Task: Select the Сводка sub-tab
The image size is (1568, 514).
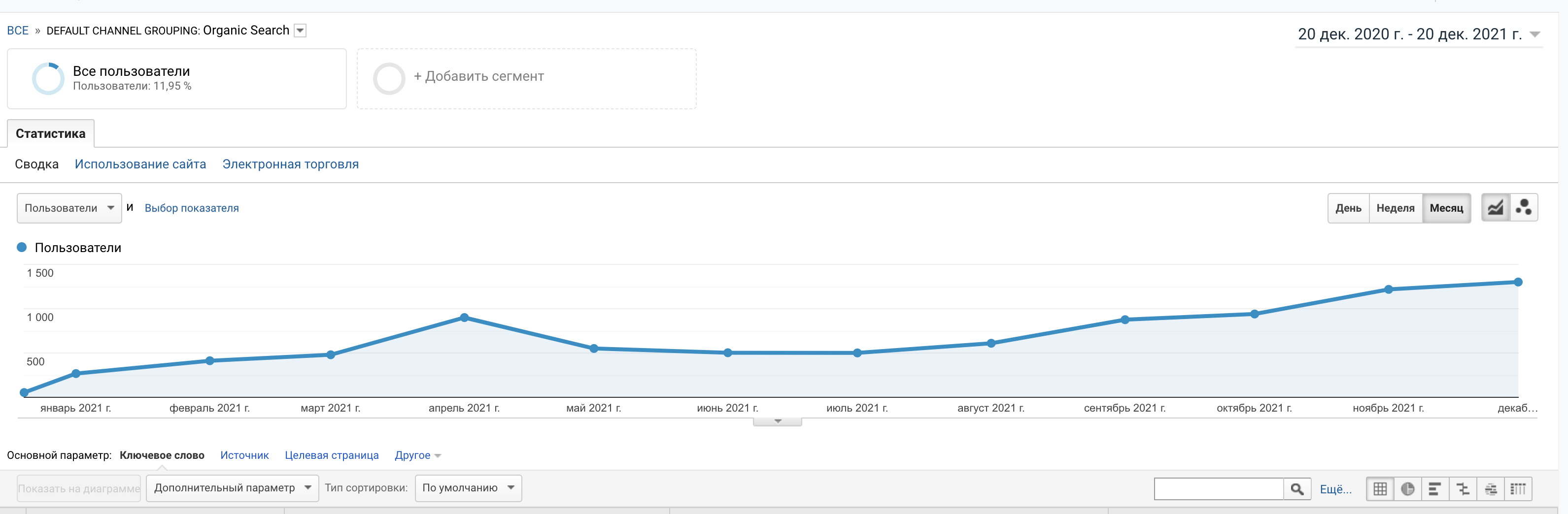Action: (36, 164)
